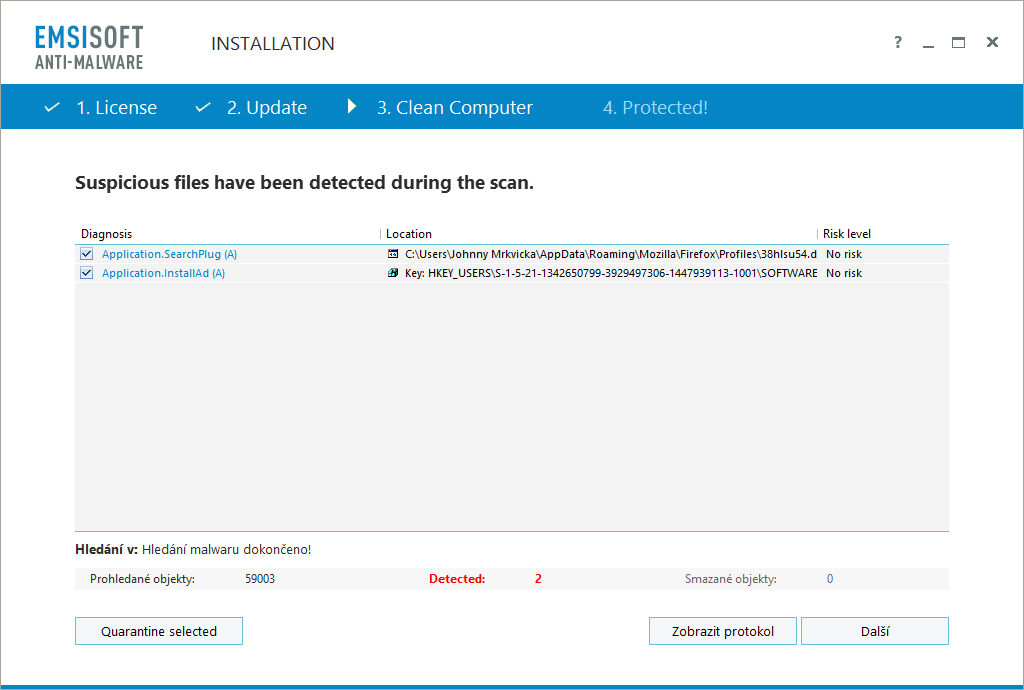
Task: Open the Application.SearchPlug (A) link
Action: 169,254
